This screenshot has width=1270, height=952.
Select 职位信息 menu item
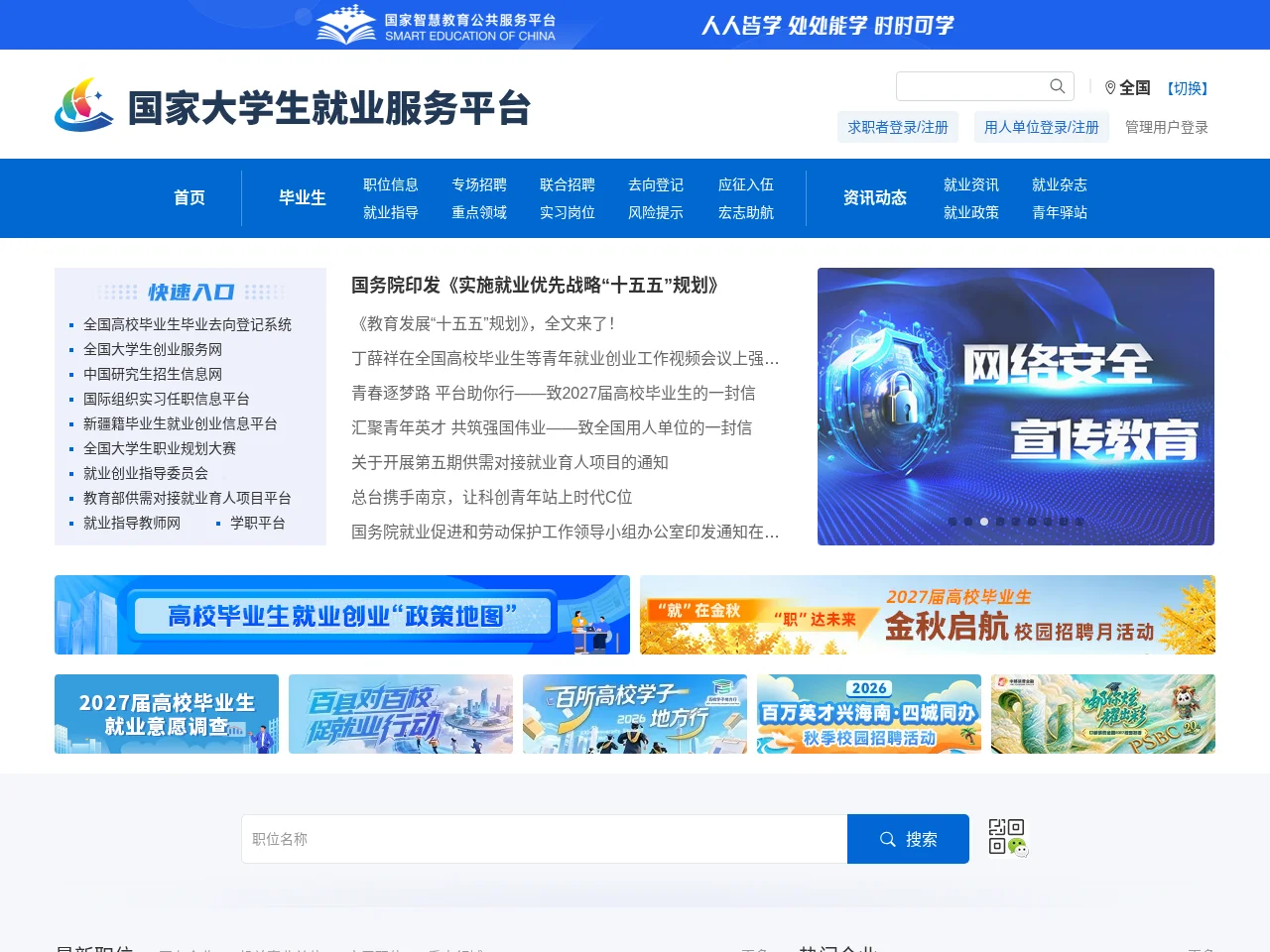tap(391, 184)
